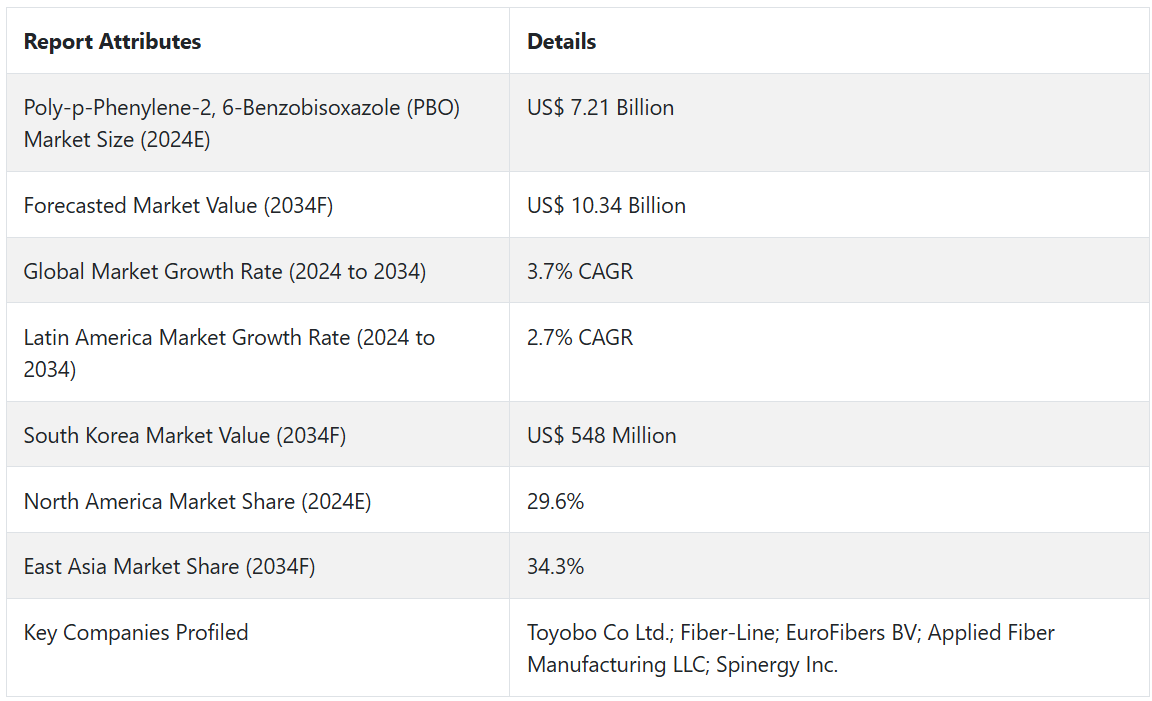This screenshot has height=701, width=1152.
Task: Select the Forecasted Market Value (2034F) label
Action: 178,206
